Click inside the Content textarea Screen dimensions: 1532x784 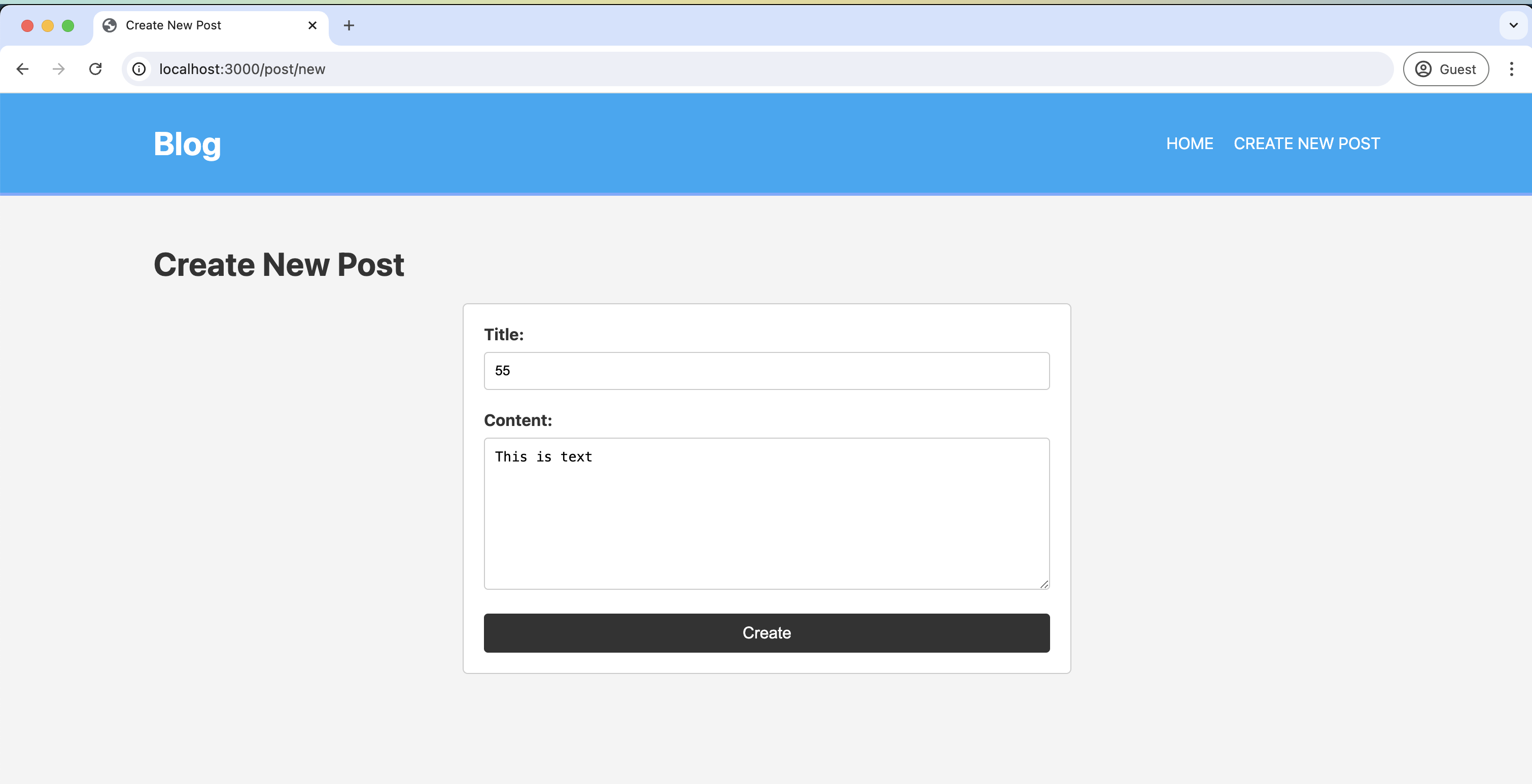(x=766, y=511)
